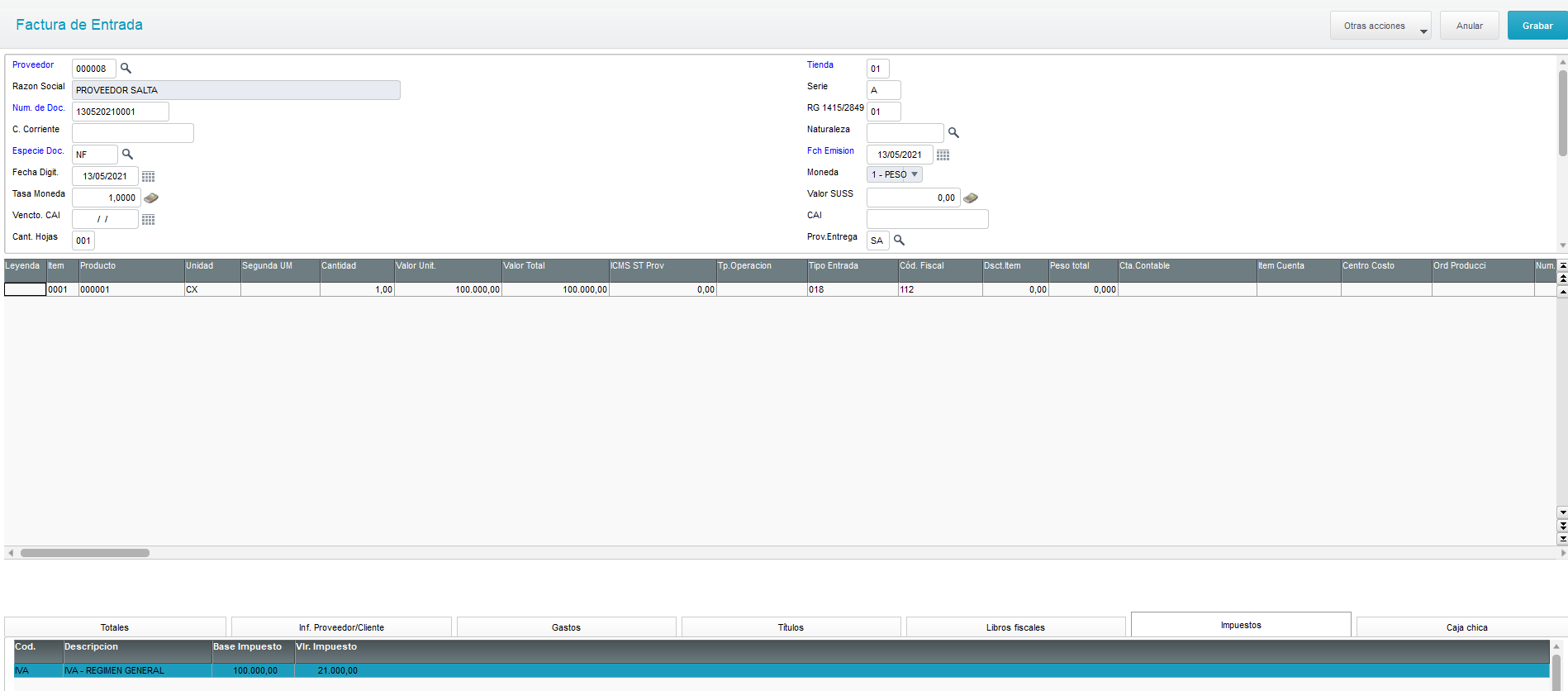Screen dimensions: 1568x691
Task: Open calendar picker for Vencto. CAI
Action: (149, 219)
